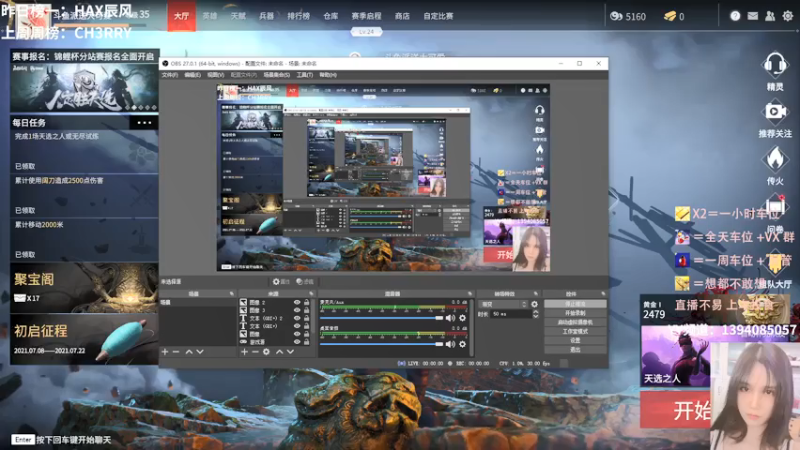
Task: Open OBS 视图(V) menu
Action: coord(216,75)
